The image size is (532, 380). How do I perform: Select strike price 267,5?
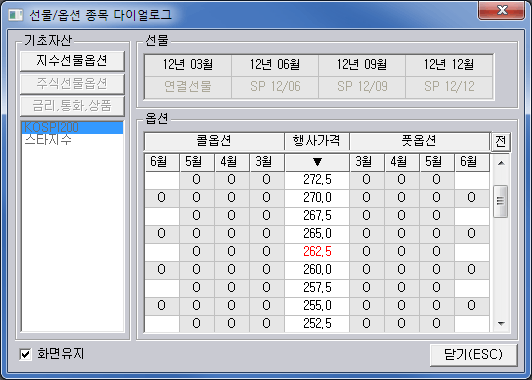[317, 216]
